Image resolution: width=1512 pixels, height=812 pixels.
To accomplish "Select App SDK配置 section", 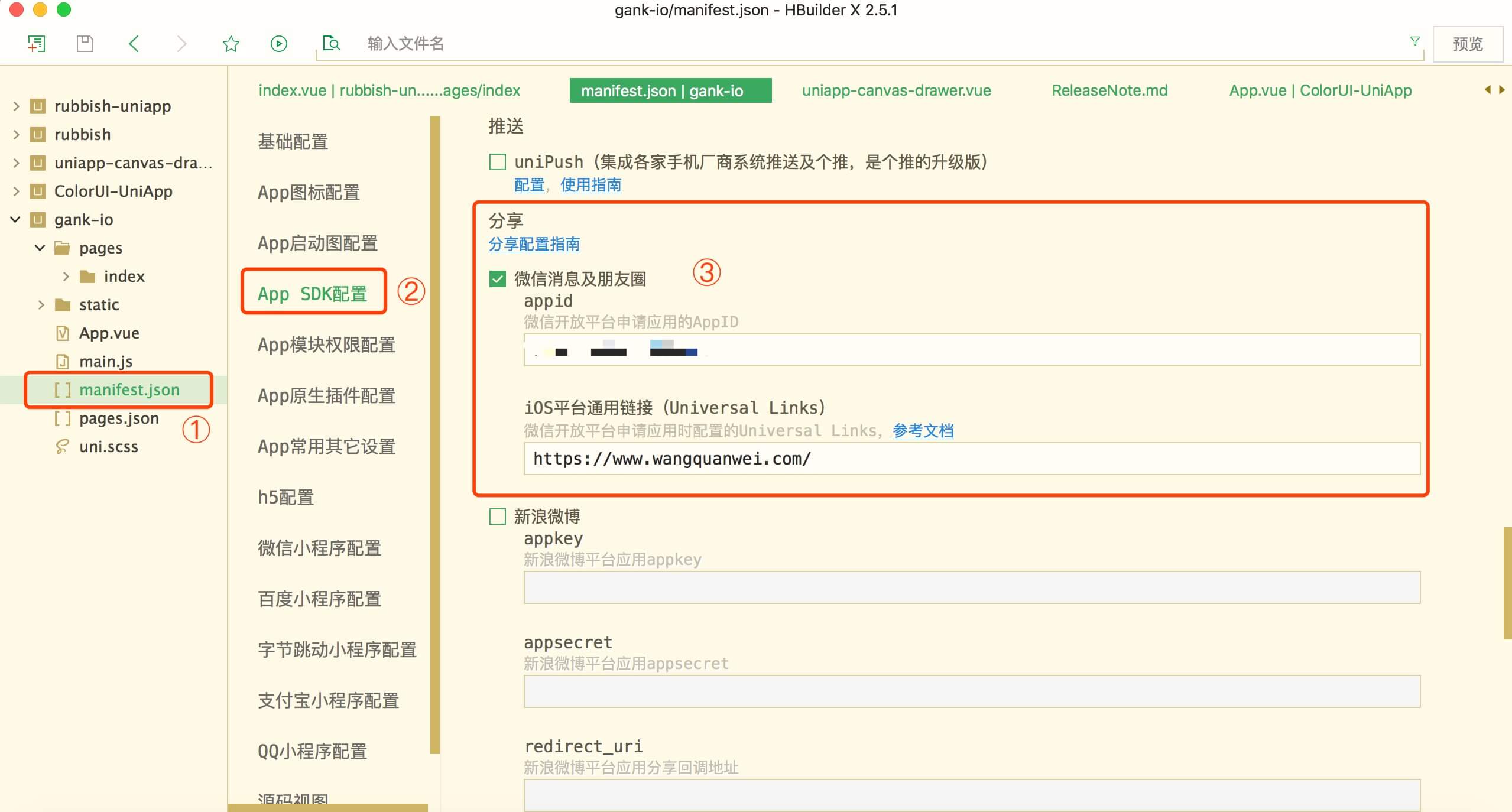I will pos(312,294).
